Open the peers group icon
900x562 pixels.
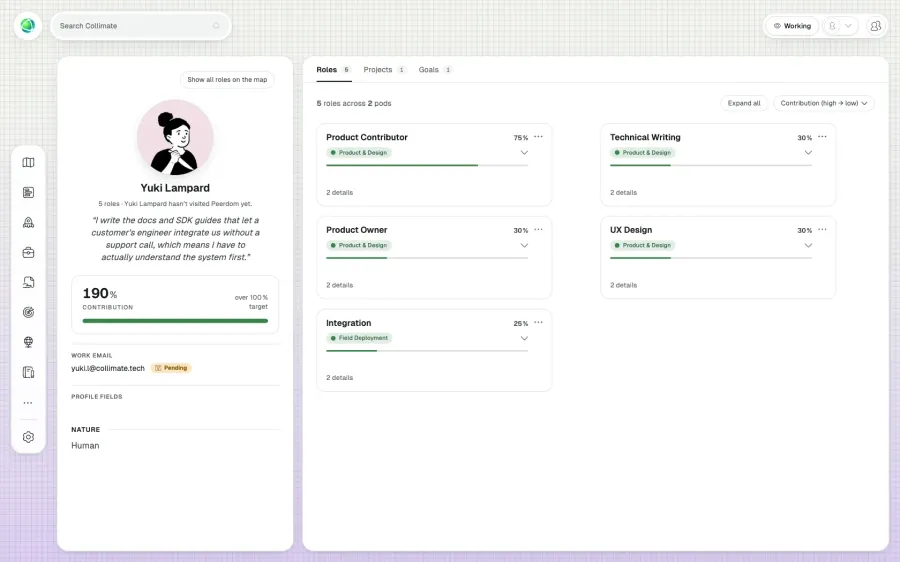[x=875, y=26]
